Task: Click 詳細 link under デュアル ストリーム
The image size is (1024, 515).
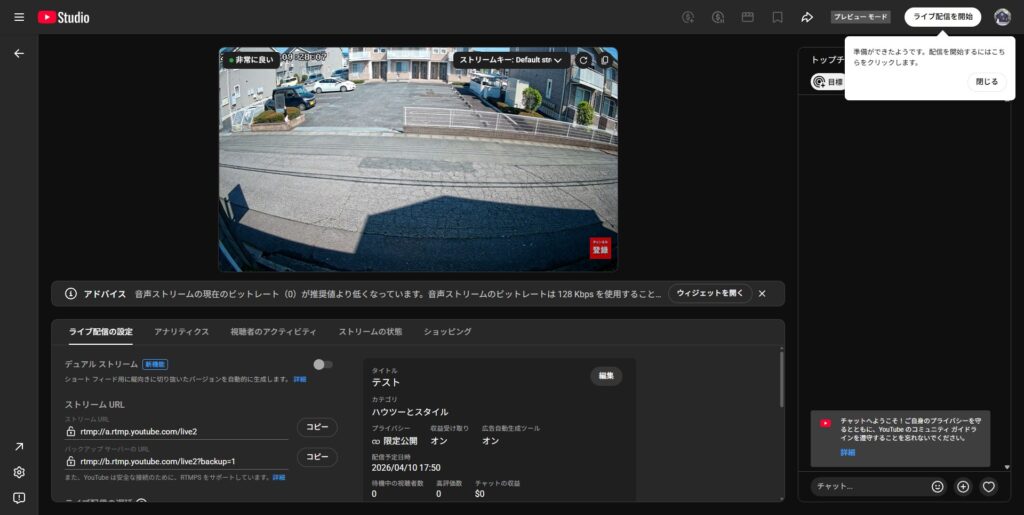Action: (x=300, y=379)
